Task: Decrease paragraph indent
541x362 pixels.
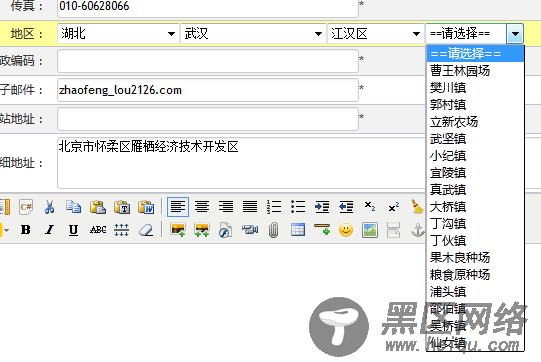Action: coord(346,207)
